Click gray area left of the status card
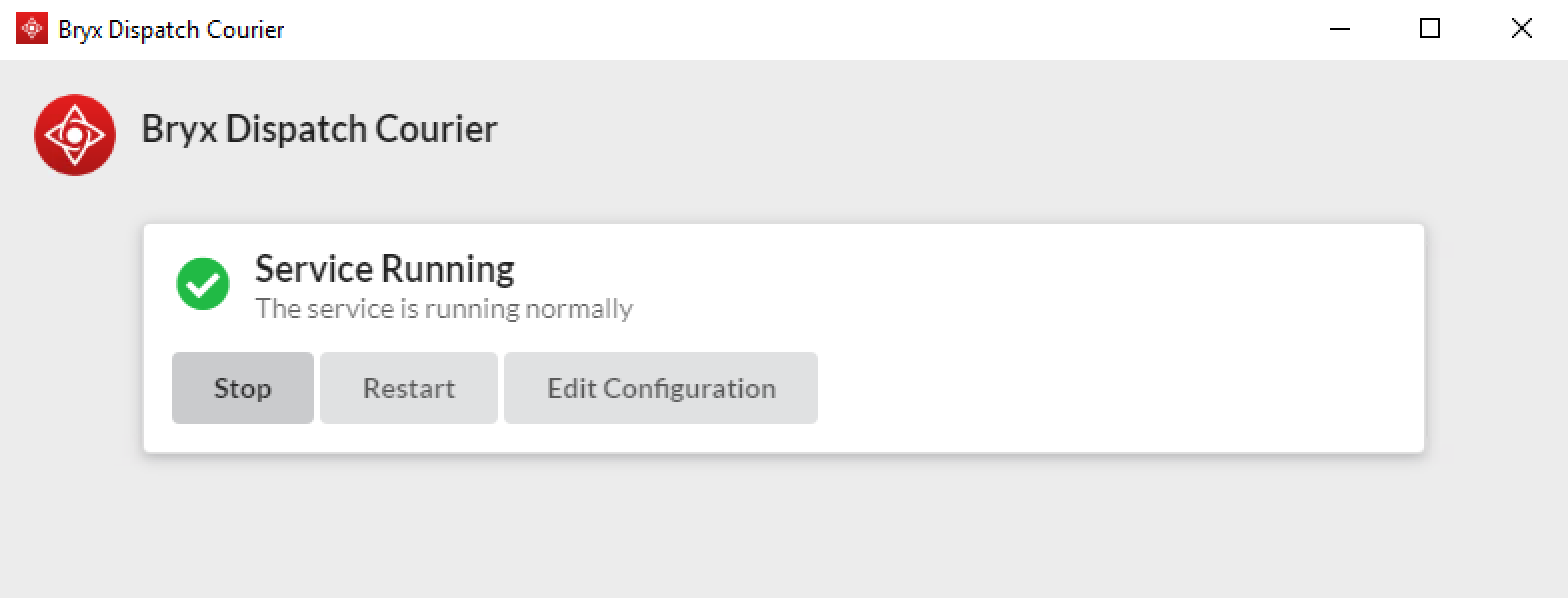The width and height of the screenshot is (1568, 598). pos(72,338)
